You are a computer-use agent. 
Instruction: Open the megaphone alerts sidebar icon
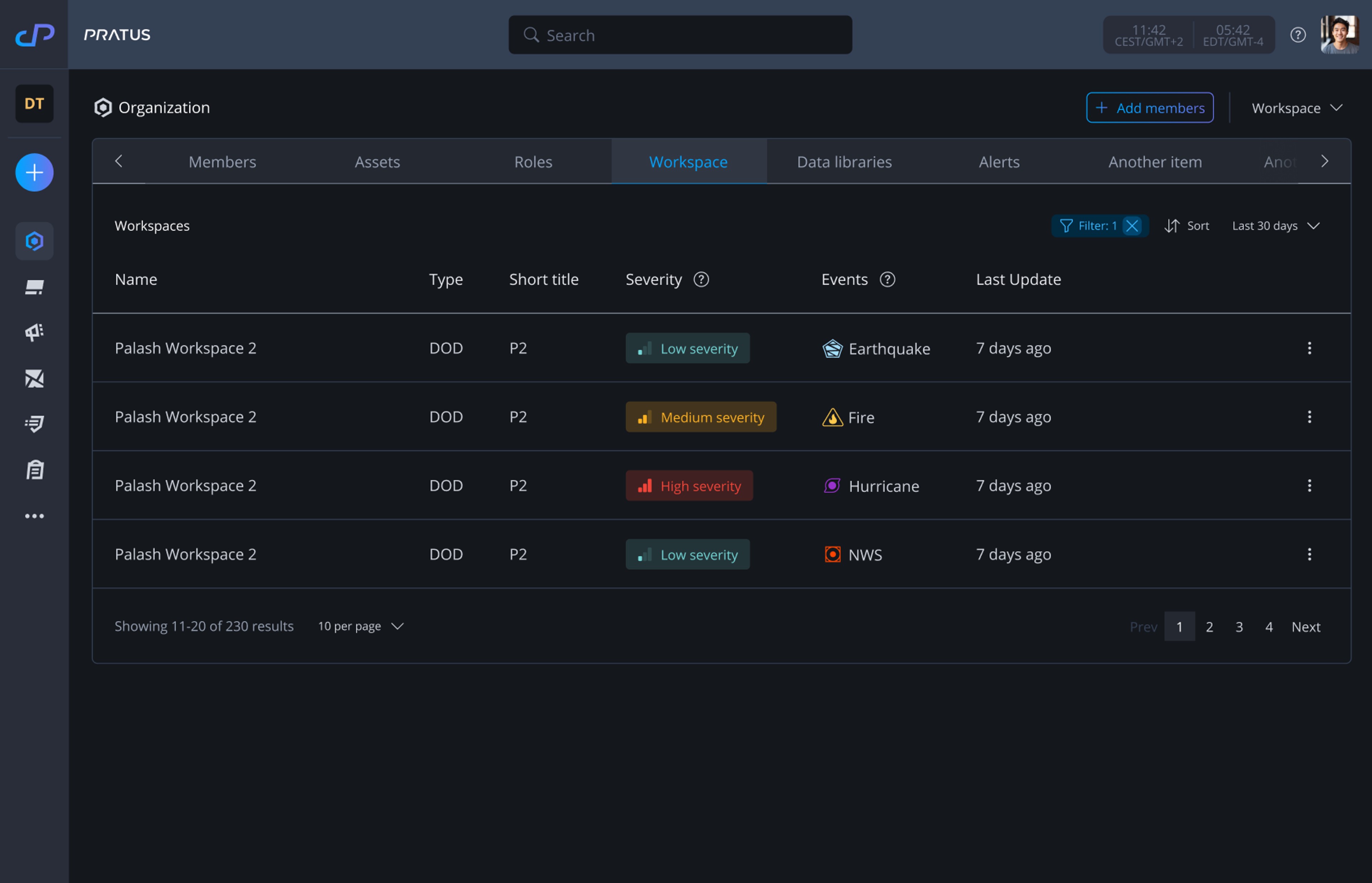(x=34, y=333)
